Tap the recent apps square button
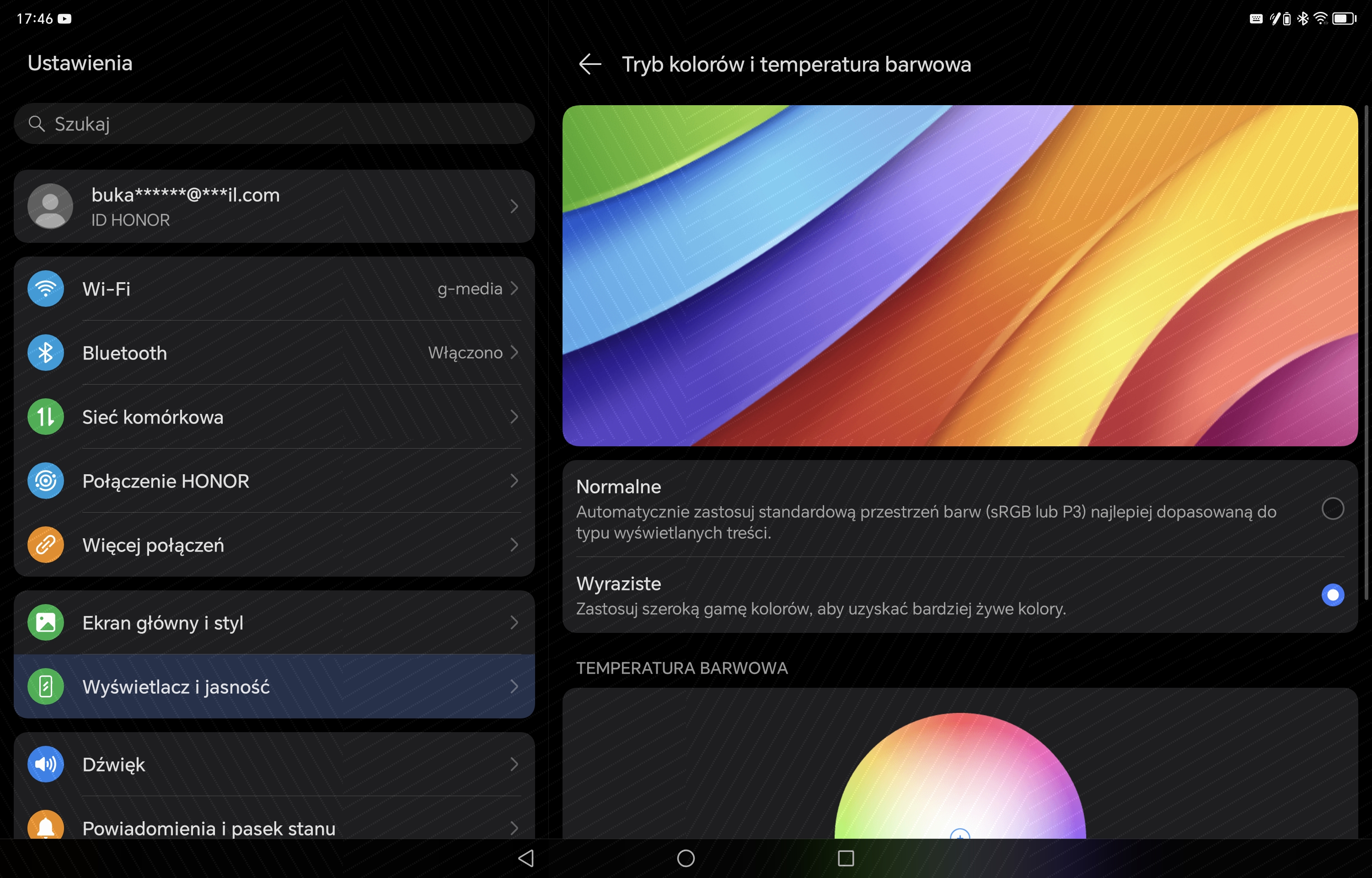1372x878 pixels. (846, 858)
